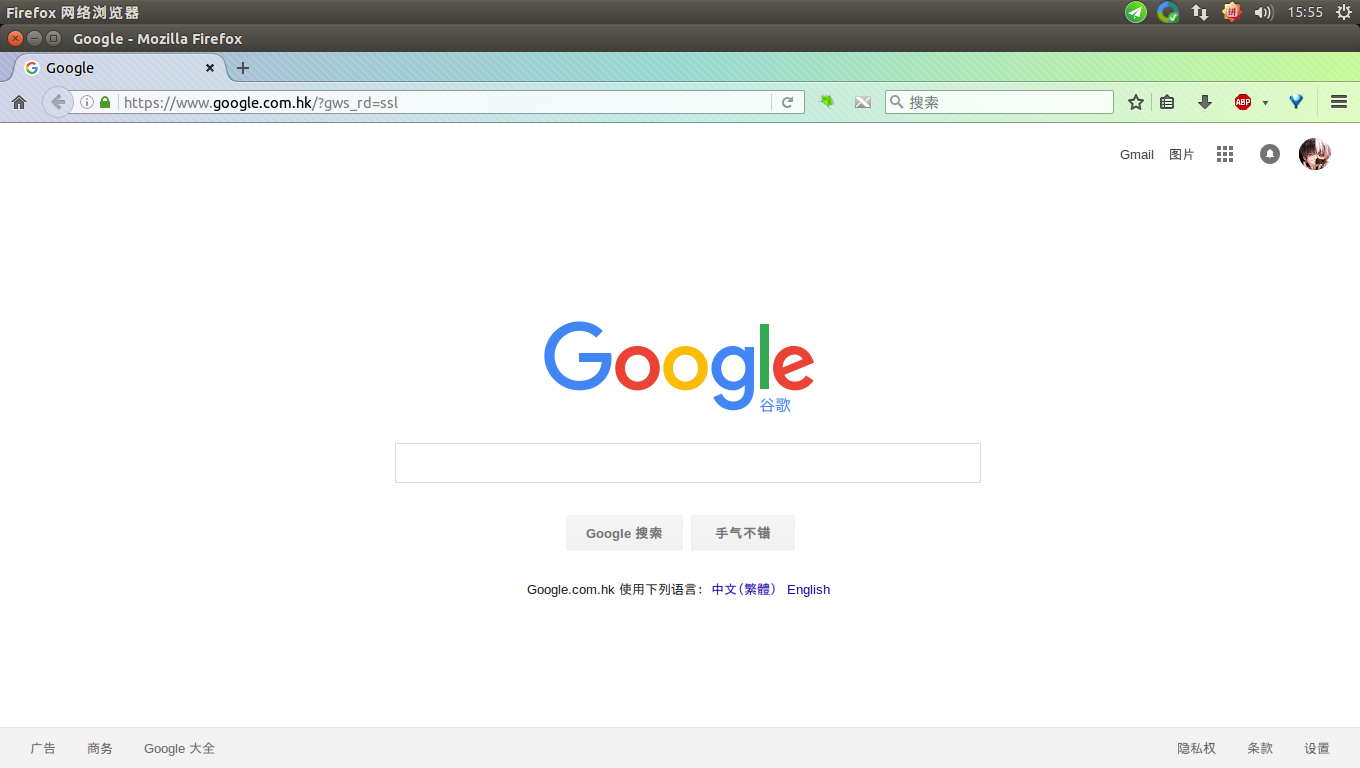Click the blue Y-shaped extension icon
Screen dimensions: 1360x768
1297,102
